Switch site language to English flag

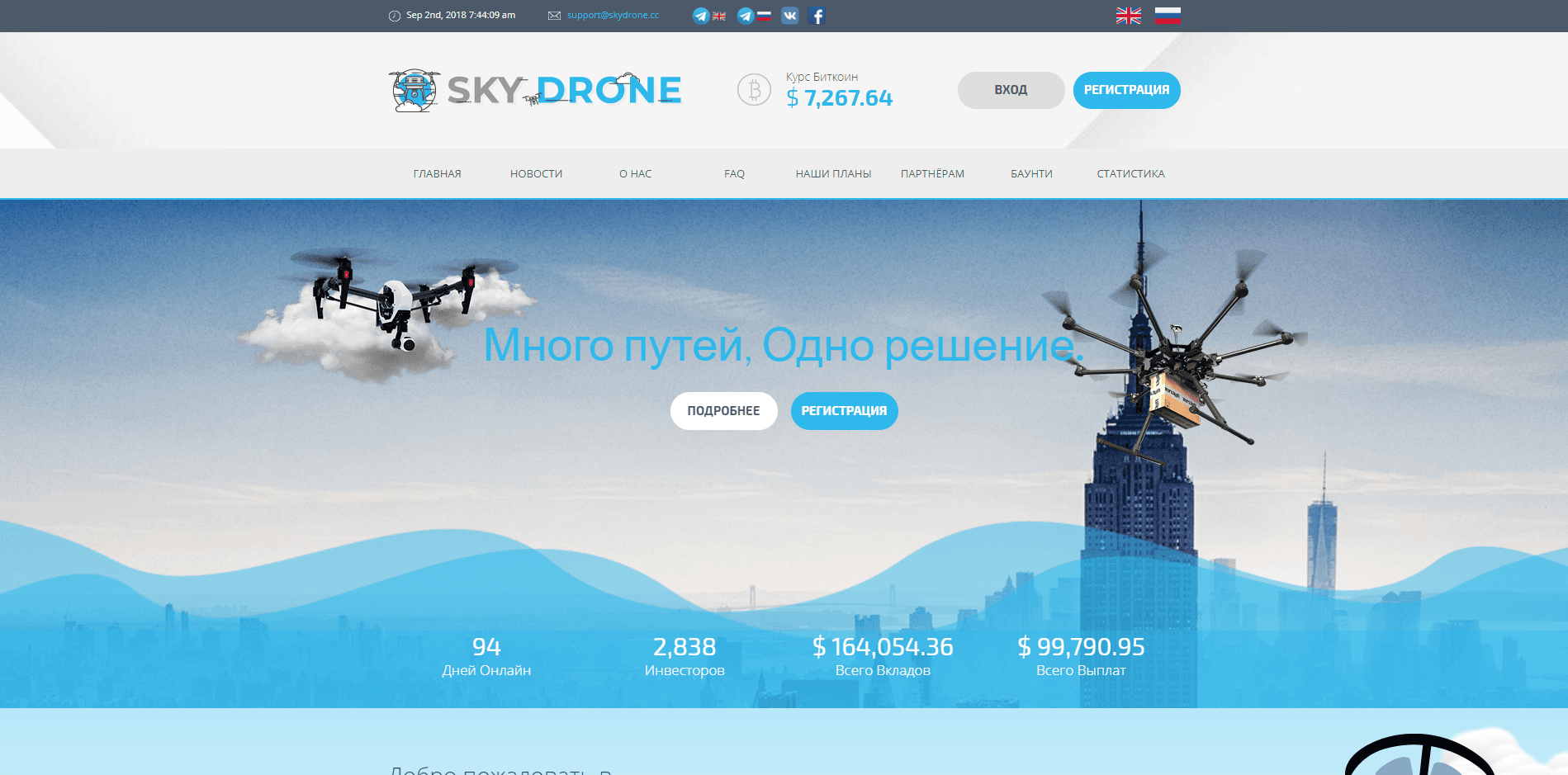click(1128, 15)
